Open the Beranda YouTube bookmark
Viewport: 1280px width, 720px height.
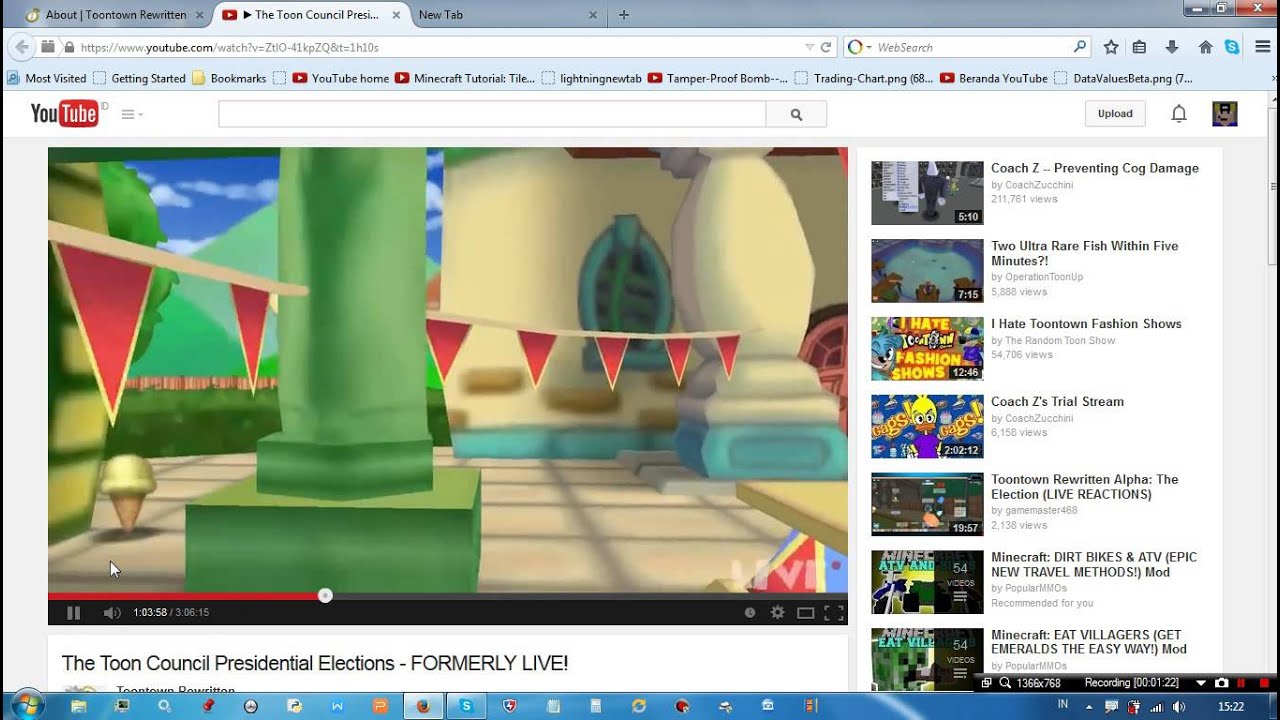pyautogui.click(x=994, y=78)
